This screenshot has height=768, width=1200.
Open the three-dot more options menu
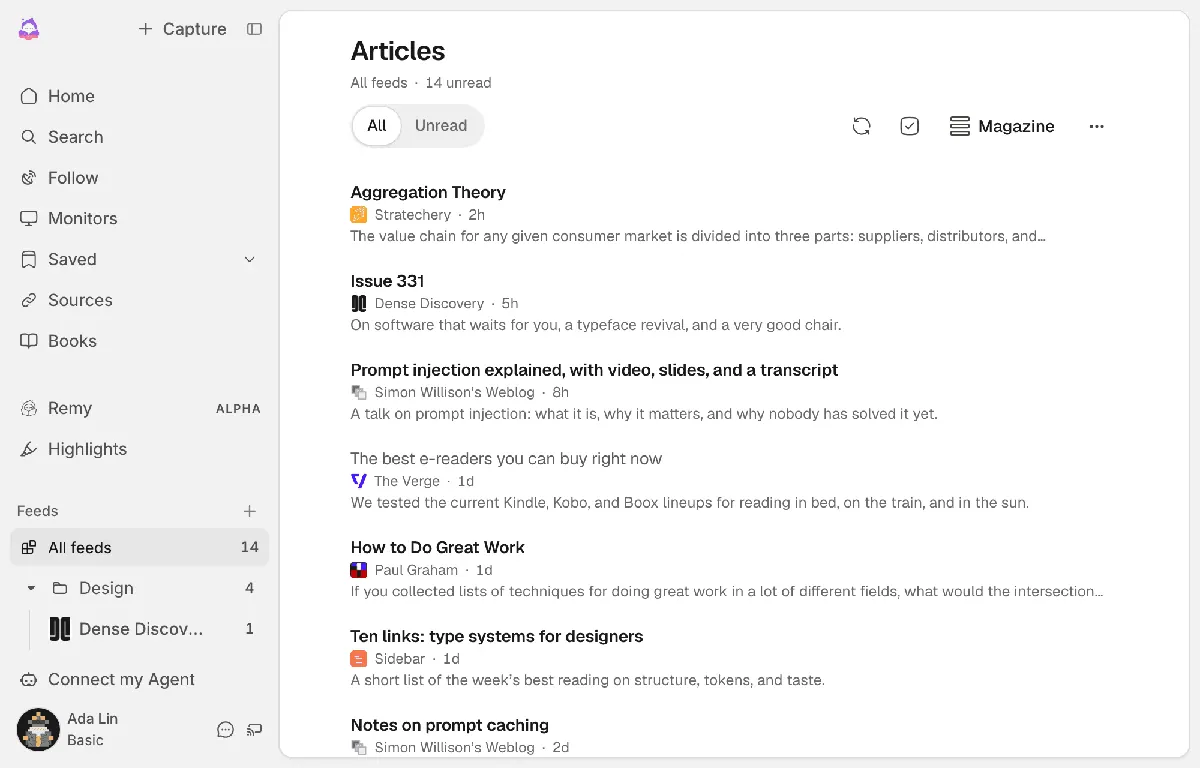click(1097, 126)
